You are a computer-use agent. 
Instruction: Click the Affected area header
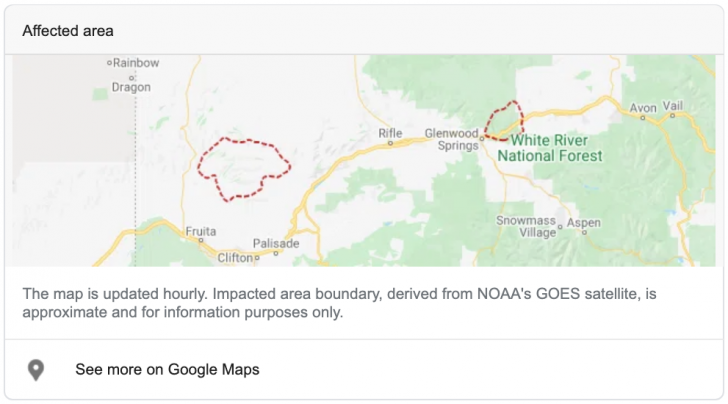[68, 31]
